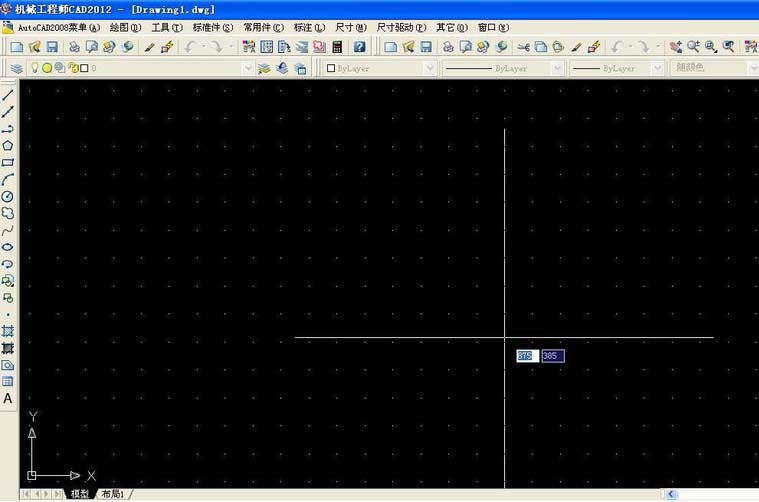The width and height of the screenshot is (759, 502).
Task: Open the DesignCenter grid icon
Action: [267, 47]
